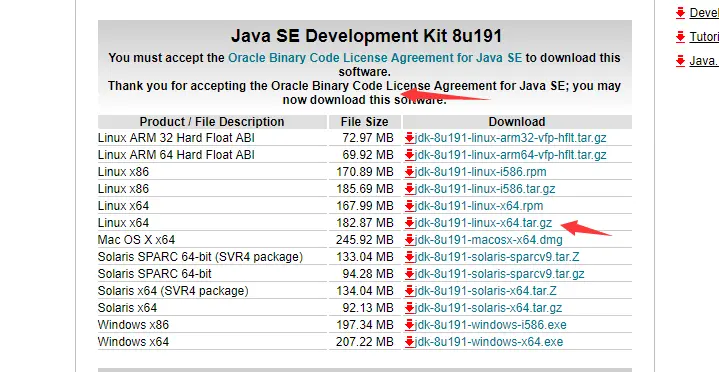Click download arrow icon beside jdk-8u191-solaris-x64.tar.gz
The height and width of the screenshot is (372, 719).
click(409, 308)
